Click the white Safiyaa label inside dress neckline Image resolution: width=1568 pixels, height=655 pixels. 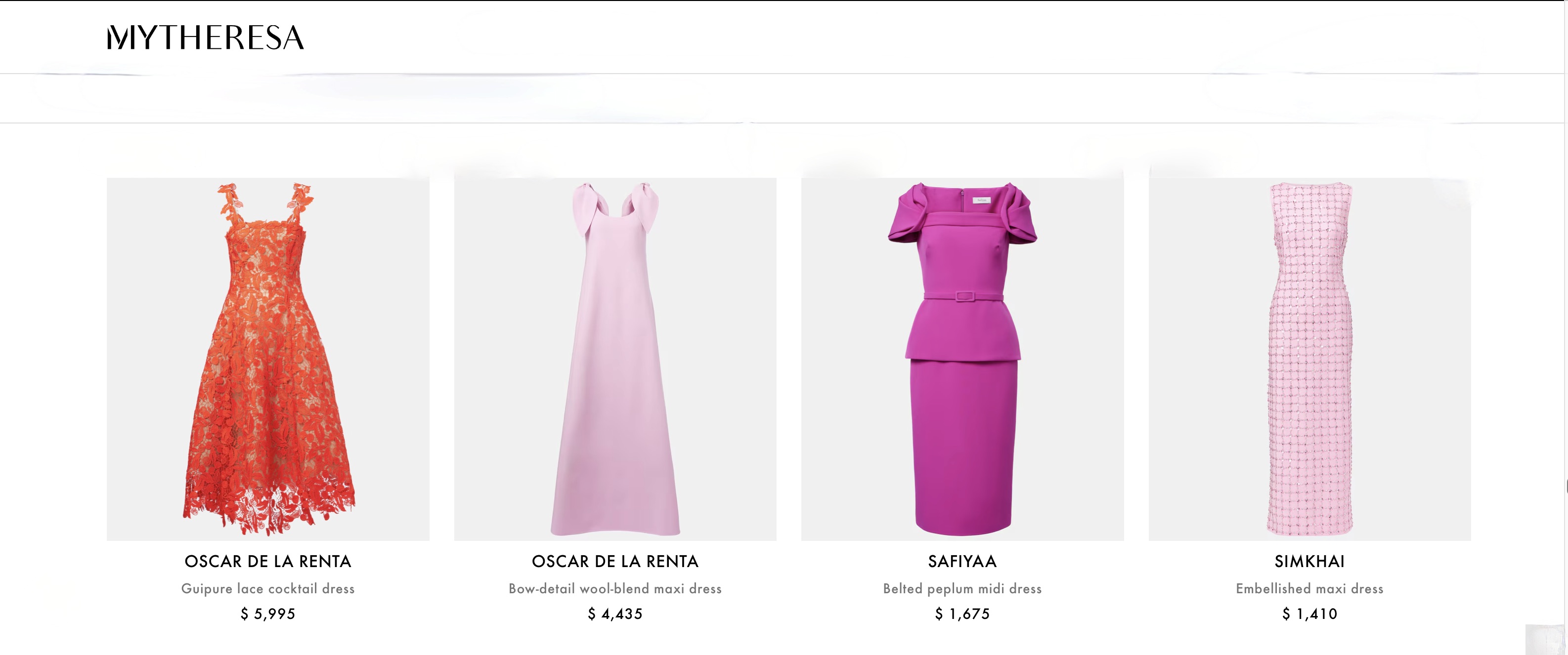[981, 200]
